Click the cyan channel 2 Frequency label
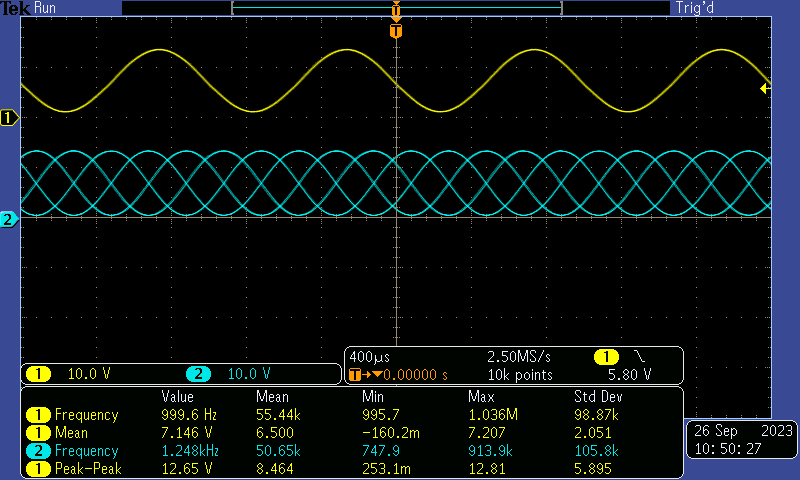 pos(86,451)
